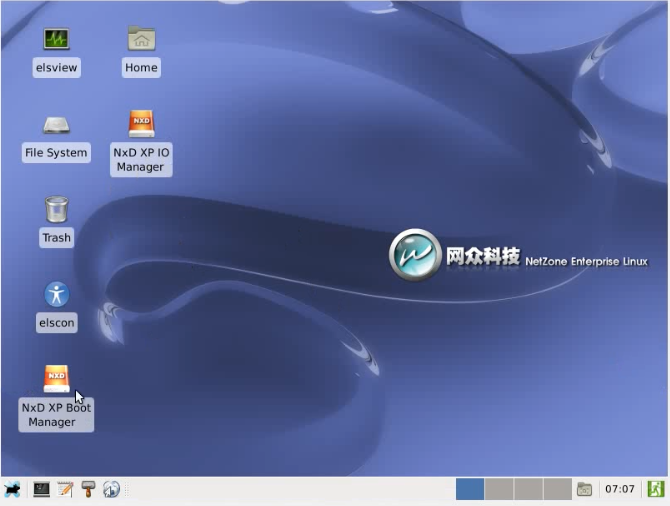Open the elsview desktop icon

coord(56,38)
